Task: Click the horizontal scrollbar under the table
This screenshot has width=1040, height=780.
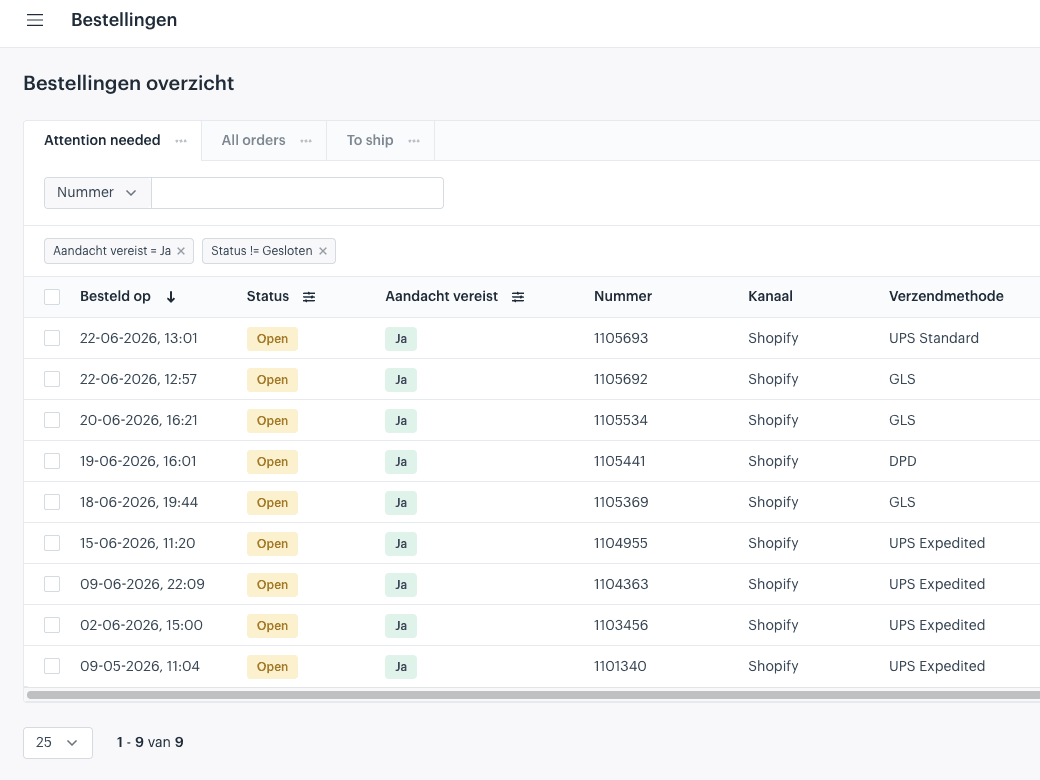Action: point(533,695)
